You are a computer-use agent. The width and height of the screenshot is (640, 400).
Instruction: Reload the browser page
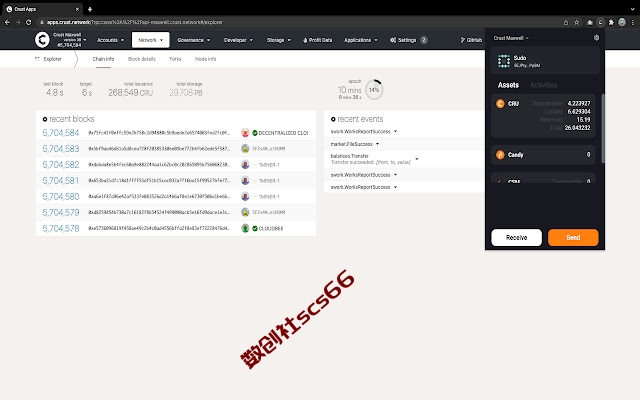point(29,22)
